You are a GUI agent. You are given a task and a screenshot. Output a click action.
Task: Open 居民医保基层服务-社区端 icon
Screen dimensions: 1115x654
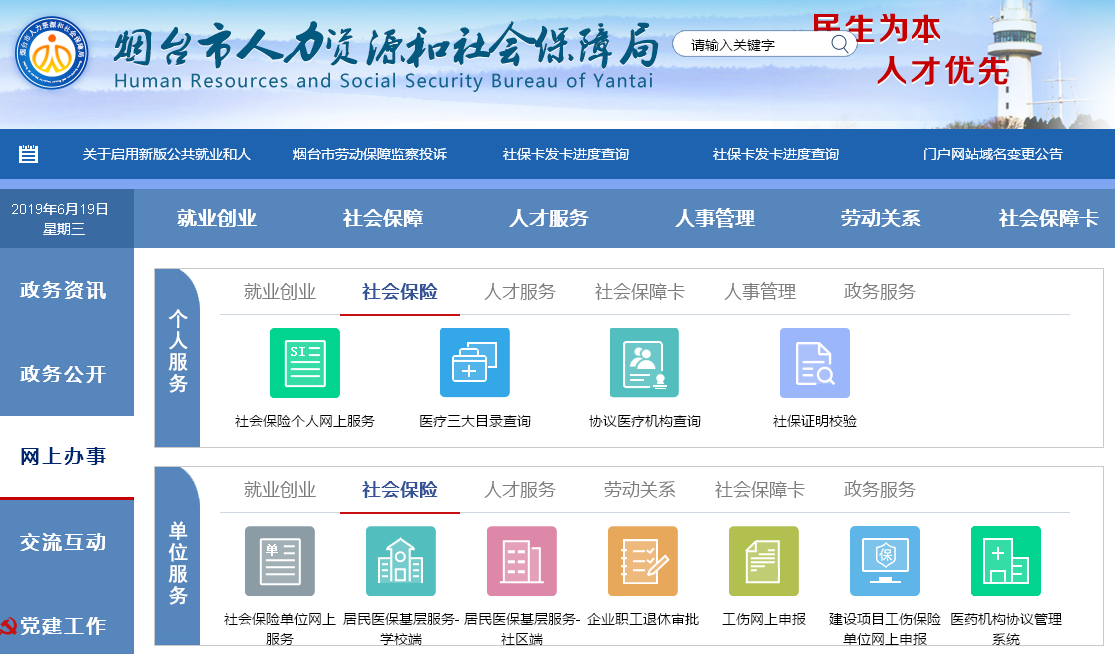coord(521,561)
